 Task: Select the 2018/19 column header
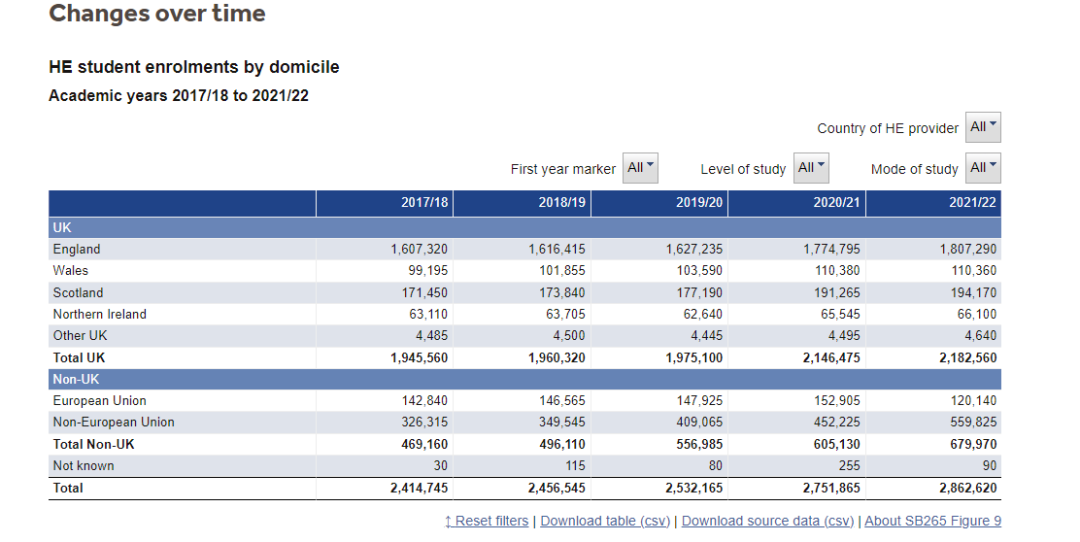[563, 203]
